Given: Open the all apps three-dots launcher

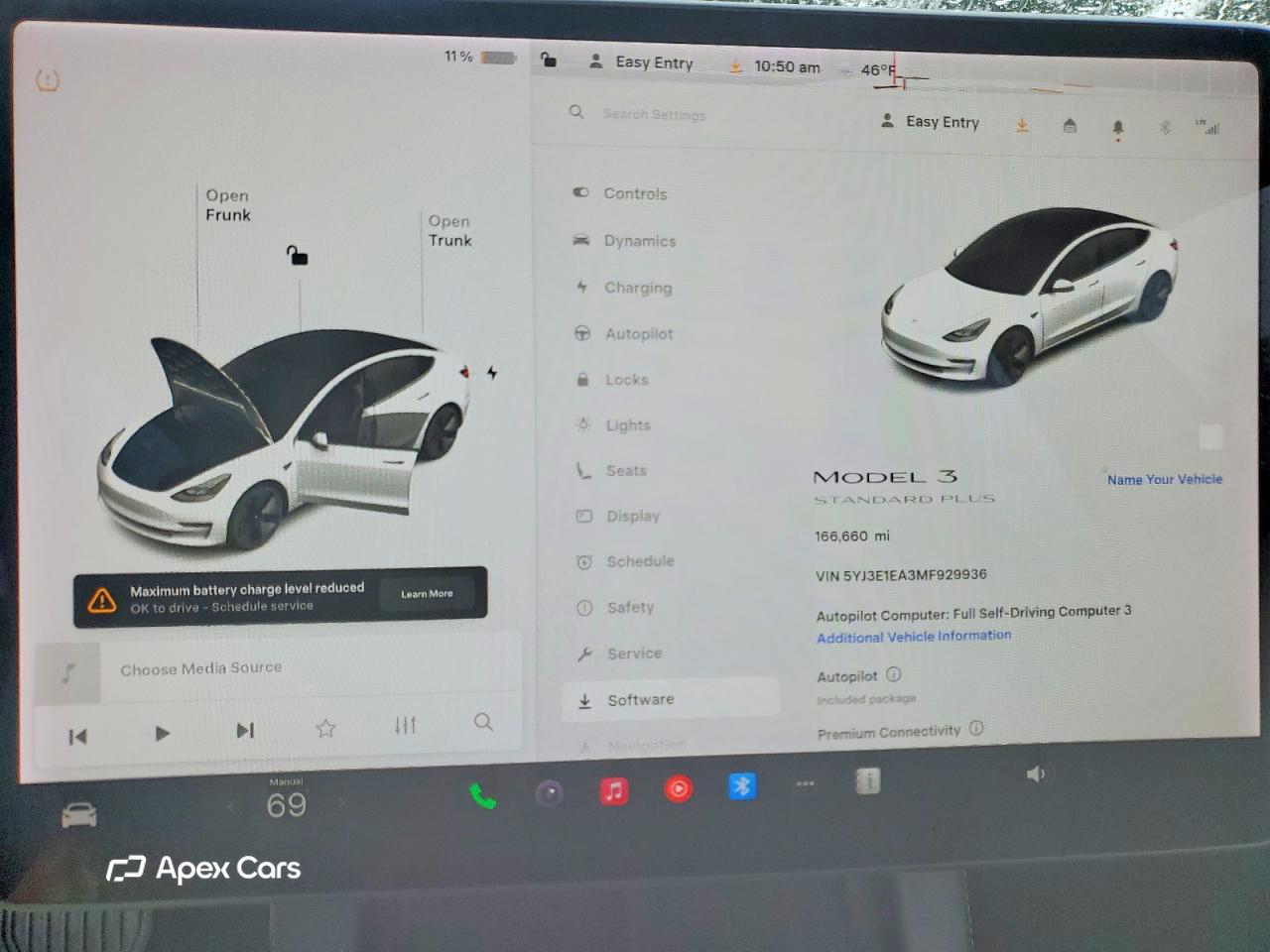Looking at the screenshot, I should click(x=806, y=783).
